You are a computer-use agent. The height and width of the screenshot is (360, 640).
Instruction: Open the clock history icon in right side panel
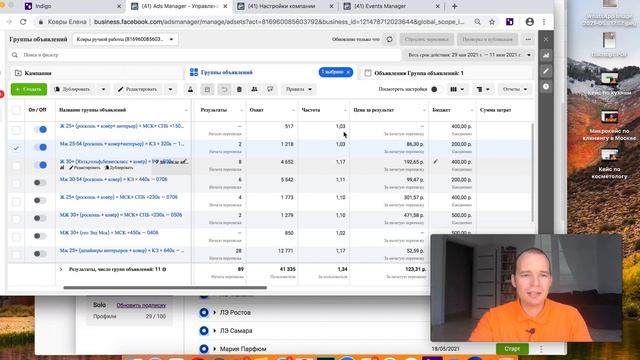point(546,87)
